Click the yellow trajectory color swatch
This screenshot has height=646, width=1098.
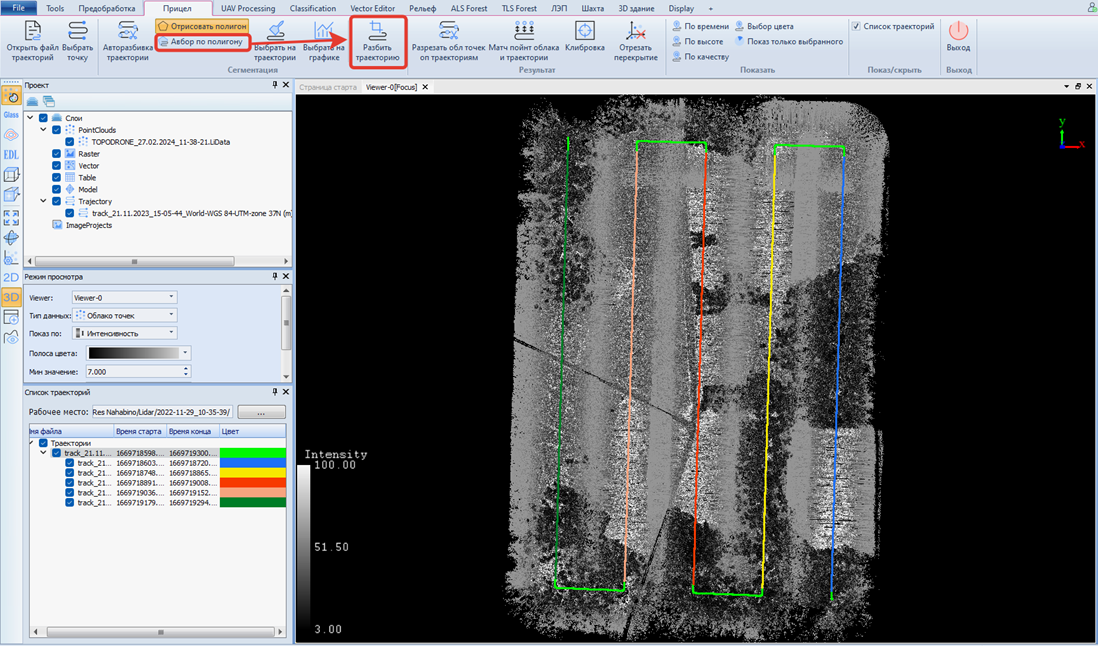(253, 473)
